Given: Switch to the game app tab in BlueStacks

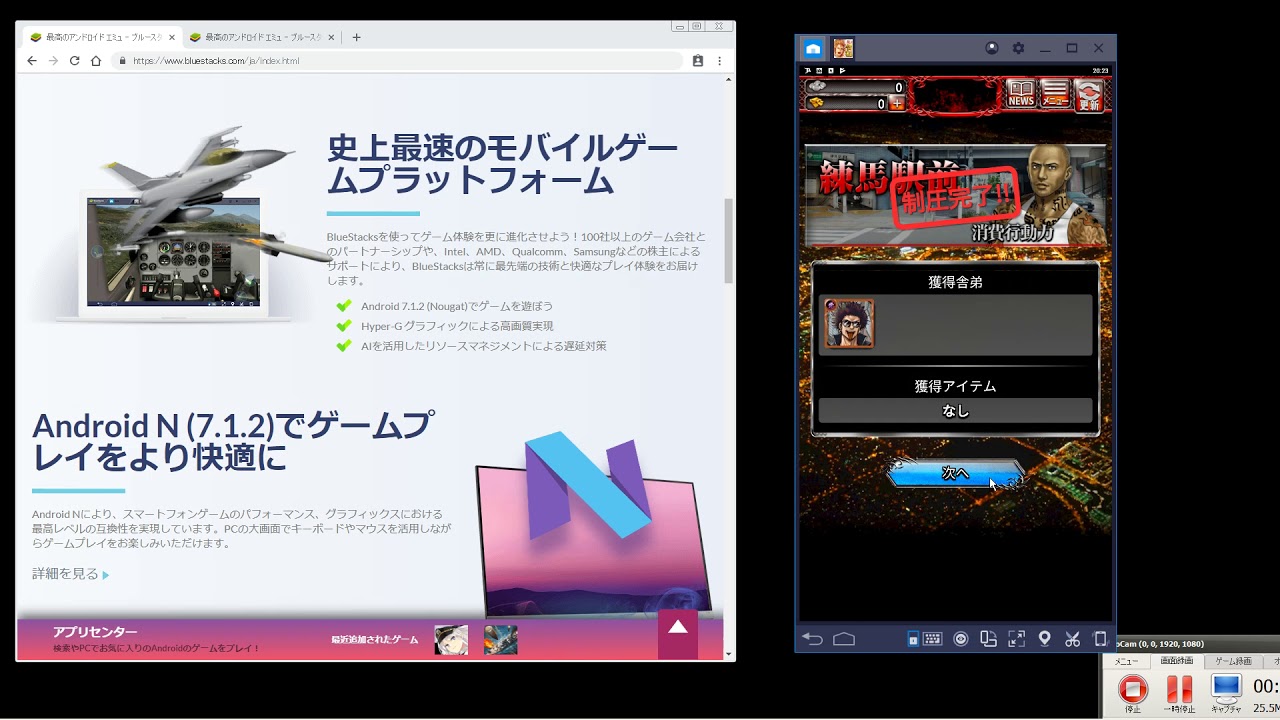Looking at the screenshot, I should pos(843,48).
